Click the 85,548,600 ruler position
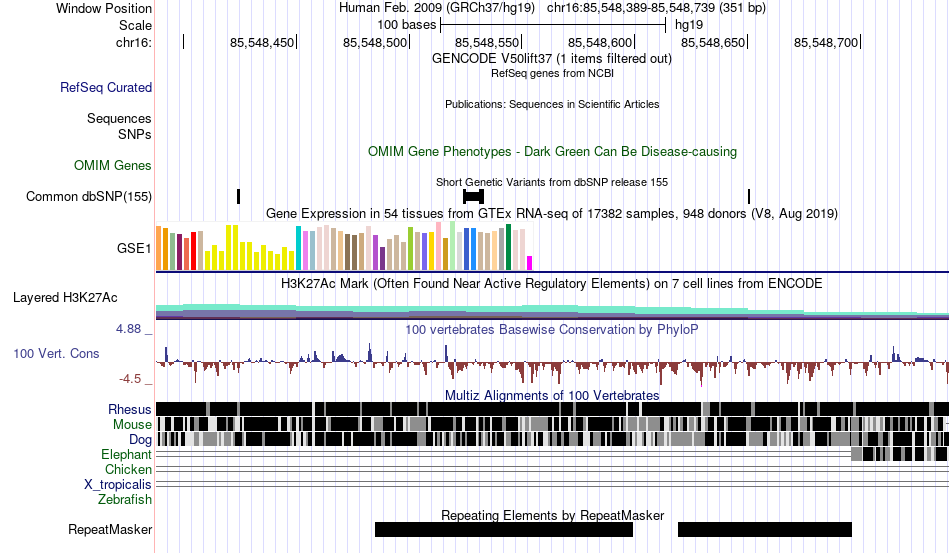Screen dimensions: 950x553 coord(600,42)
